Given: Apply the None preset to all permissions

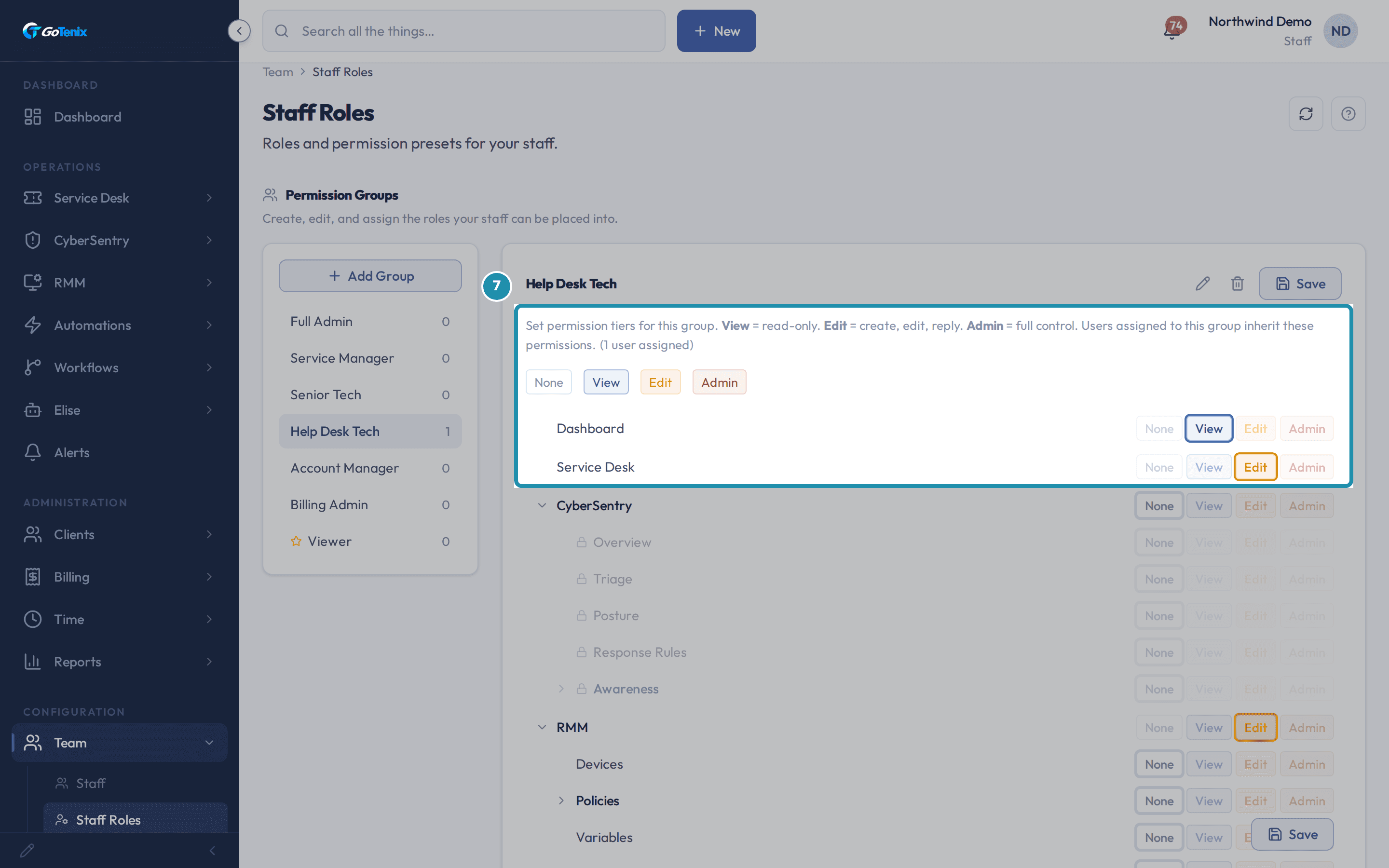Looking at the screenshot, I should tap(549, 382).
